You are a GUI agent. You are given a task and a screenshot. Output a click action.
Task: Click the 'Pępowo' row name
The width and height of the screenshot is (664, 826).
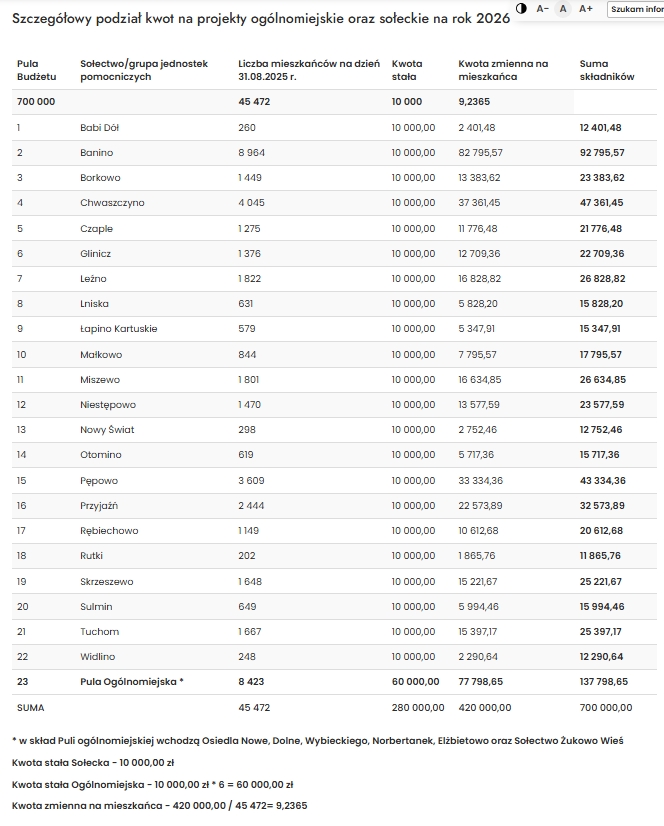(99, 480)
